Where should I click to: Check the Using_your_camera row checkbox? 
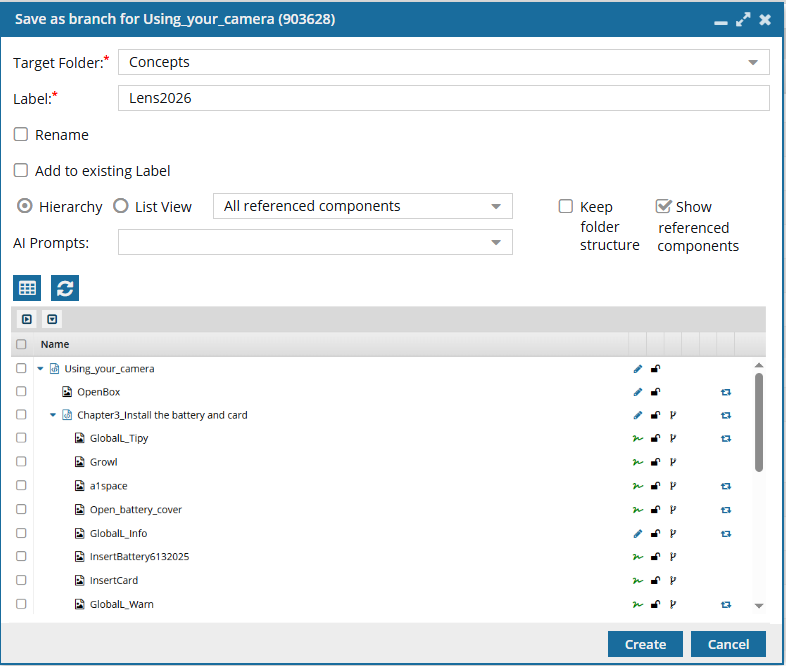pos(21,368)
